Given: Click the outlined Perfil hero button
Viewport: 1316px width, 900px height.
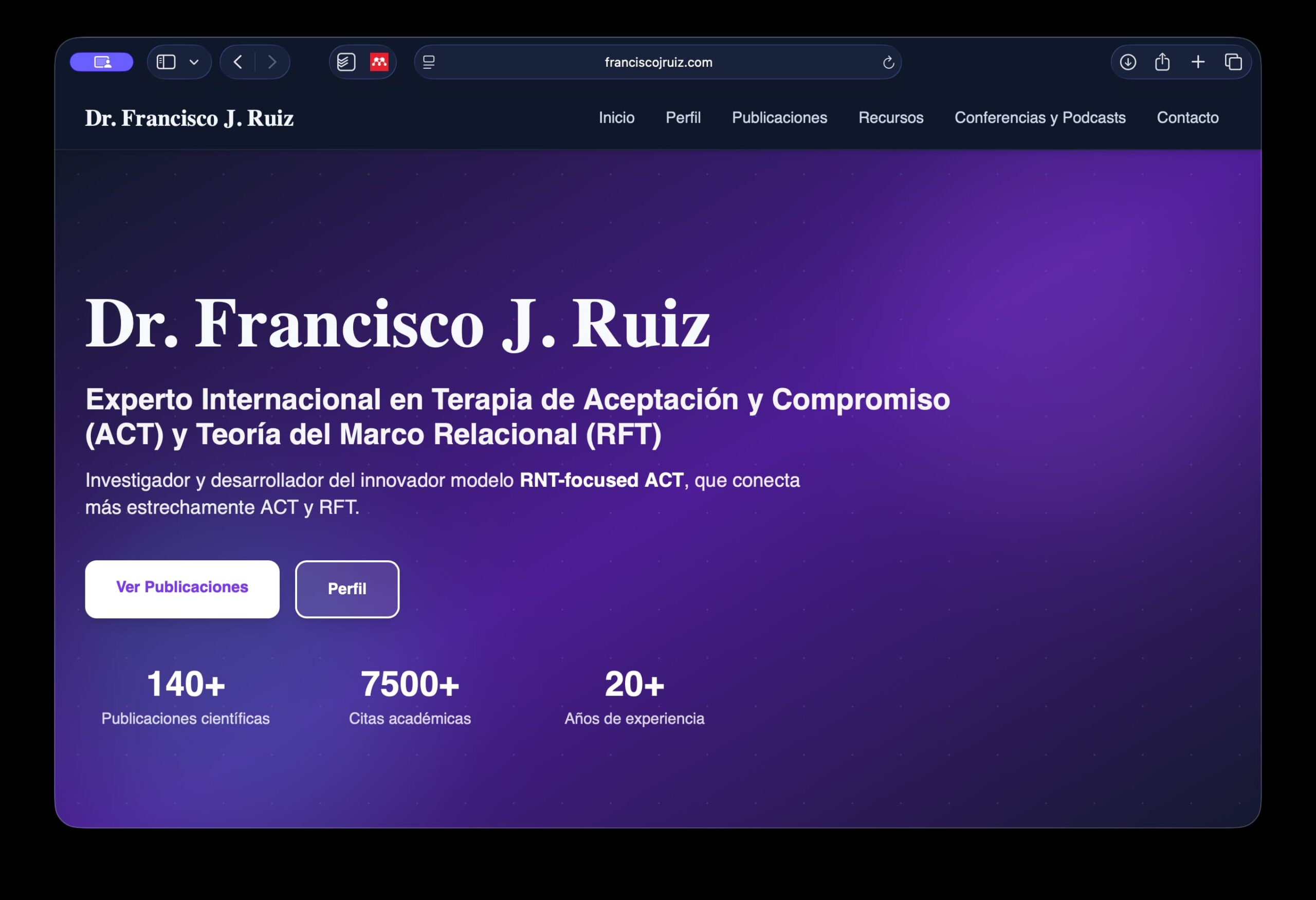Looking at the screenshot, I should [x=347, y=589].
